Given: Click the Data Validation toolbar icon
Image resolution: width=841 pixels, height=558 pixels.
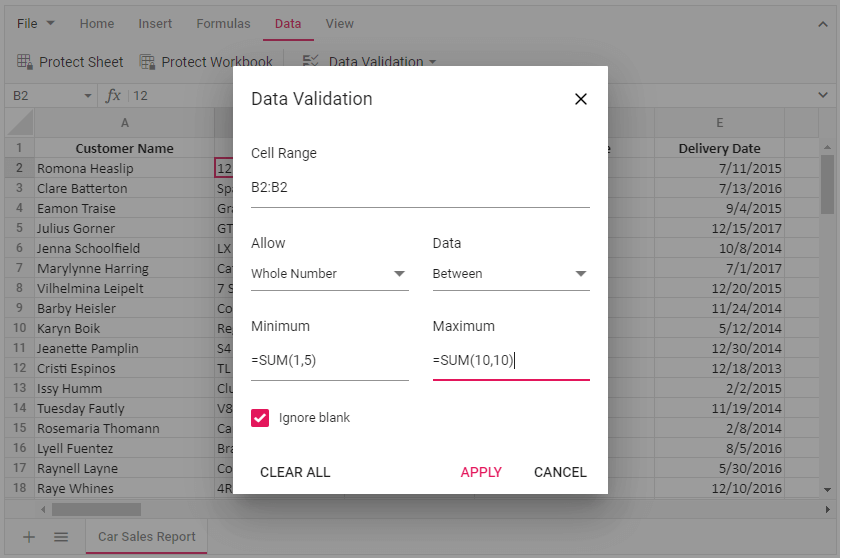Looking at the screenshot, I should pyautogui.click(x=311, y=62).
